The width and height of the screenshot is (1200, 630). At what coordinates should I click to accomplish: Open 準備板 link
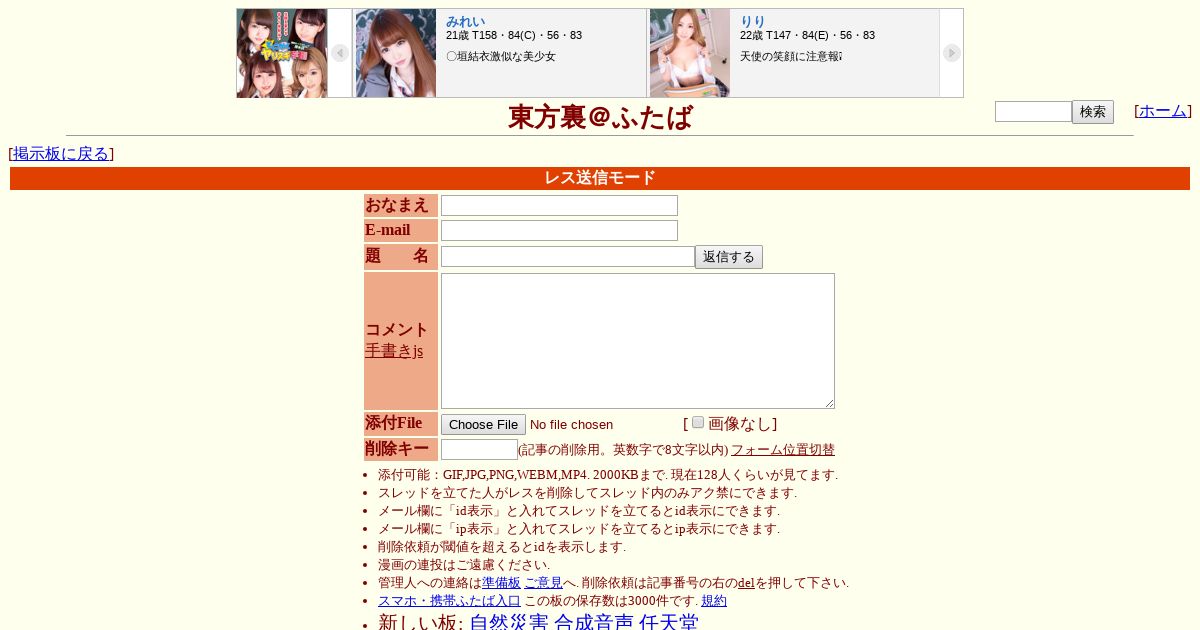point(502,583)
